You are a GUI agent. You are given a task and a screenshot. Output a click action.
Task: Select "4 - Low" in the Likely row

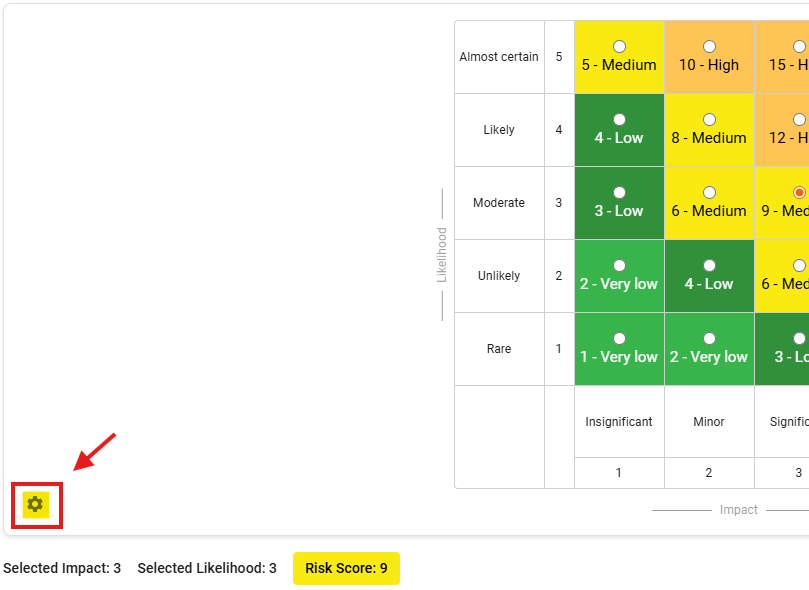[x=619, y=120]
